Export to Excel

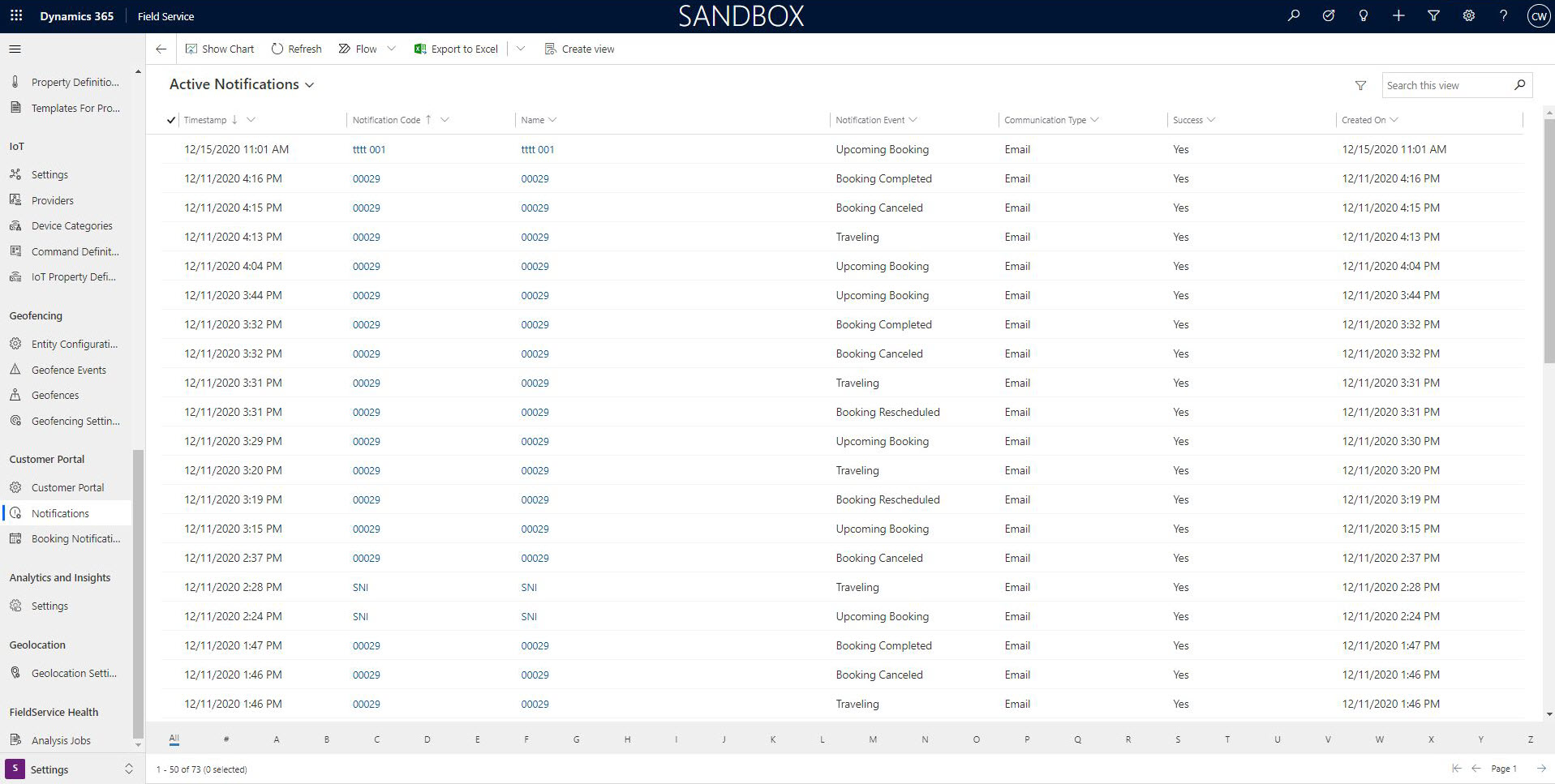(x=456, y=49)
